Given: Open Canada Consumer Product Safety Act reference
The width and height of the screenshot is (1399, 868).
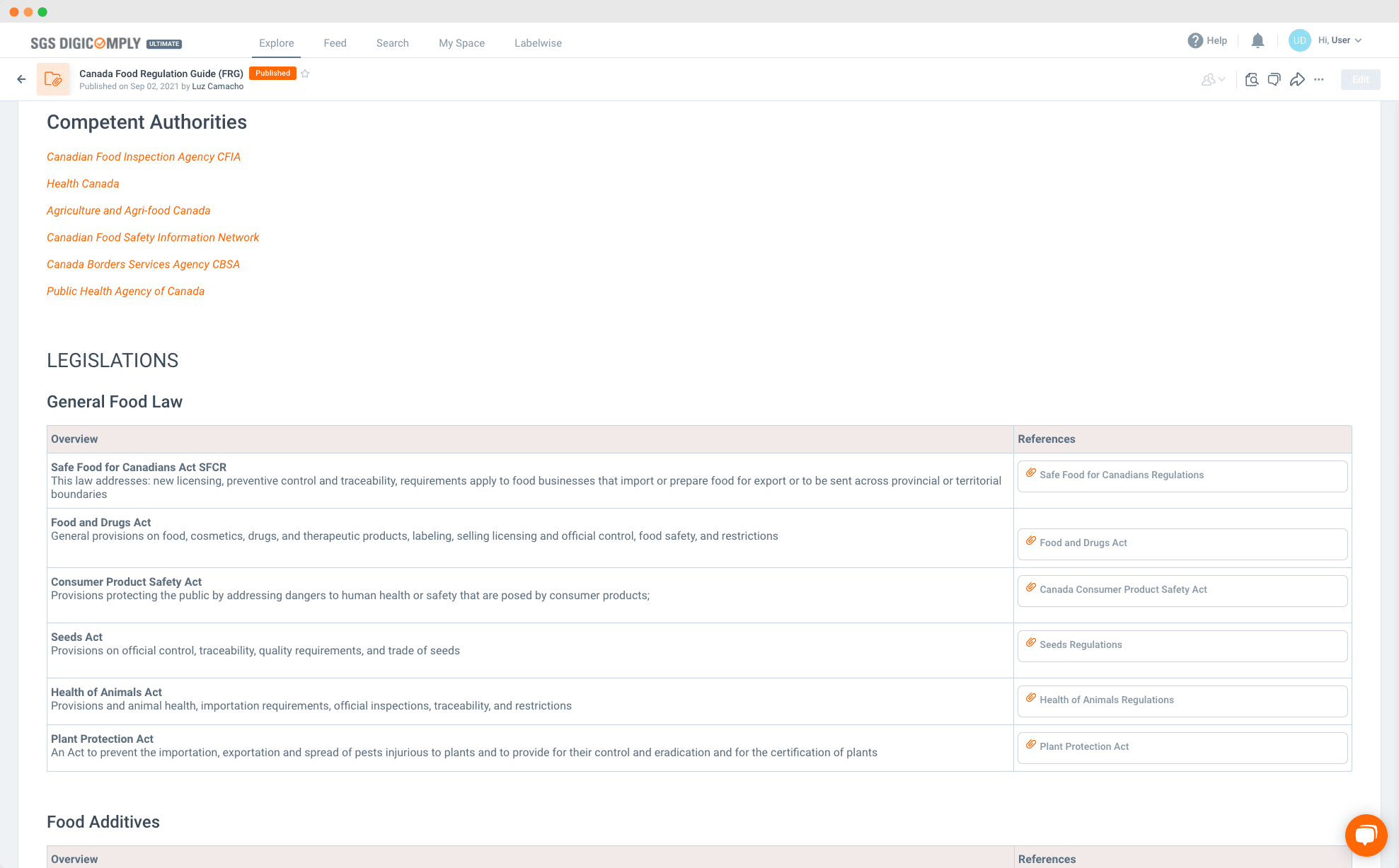Looking at the screenshot, I should coord(1182,591).
